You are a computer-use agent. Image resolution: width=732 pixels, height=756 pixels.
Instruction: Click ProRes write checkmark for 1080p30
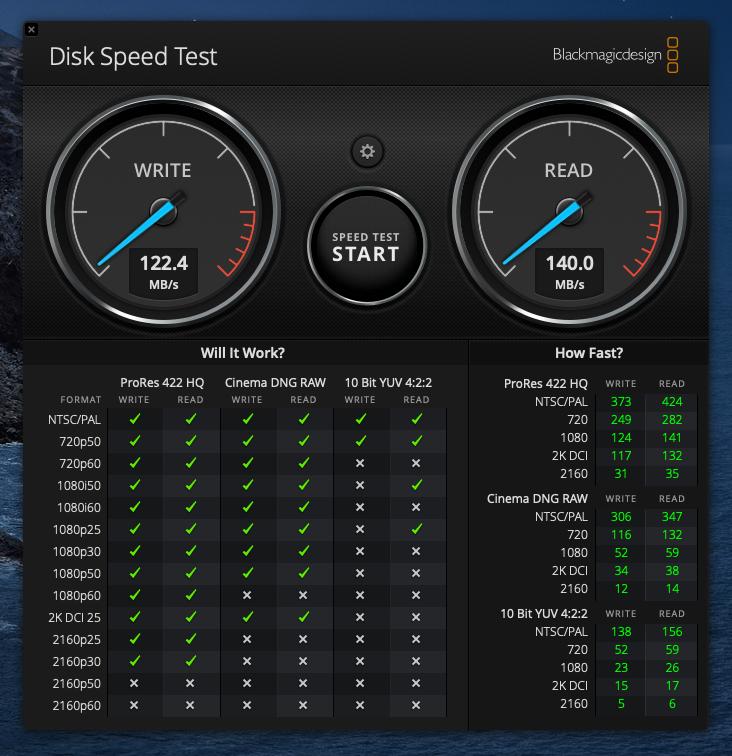click(135, 551)
